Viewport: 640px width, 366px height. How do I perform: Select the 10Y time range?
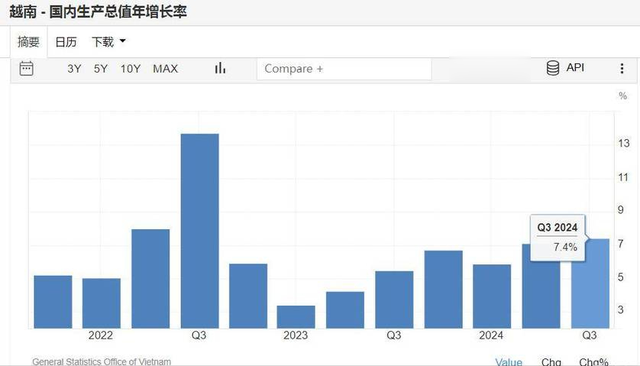pyautogui.click(x=131, y=69)
